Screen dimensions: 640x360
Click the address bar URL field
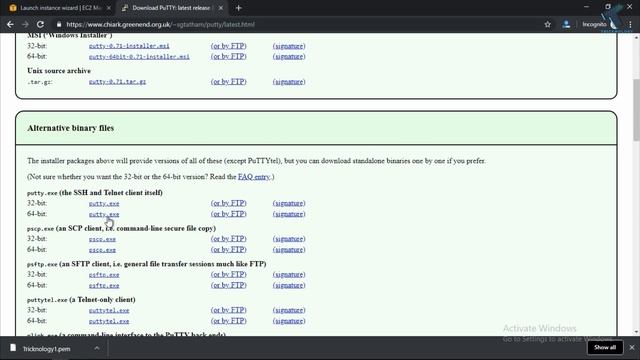click(x=160, y=24)
